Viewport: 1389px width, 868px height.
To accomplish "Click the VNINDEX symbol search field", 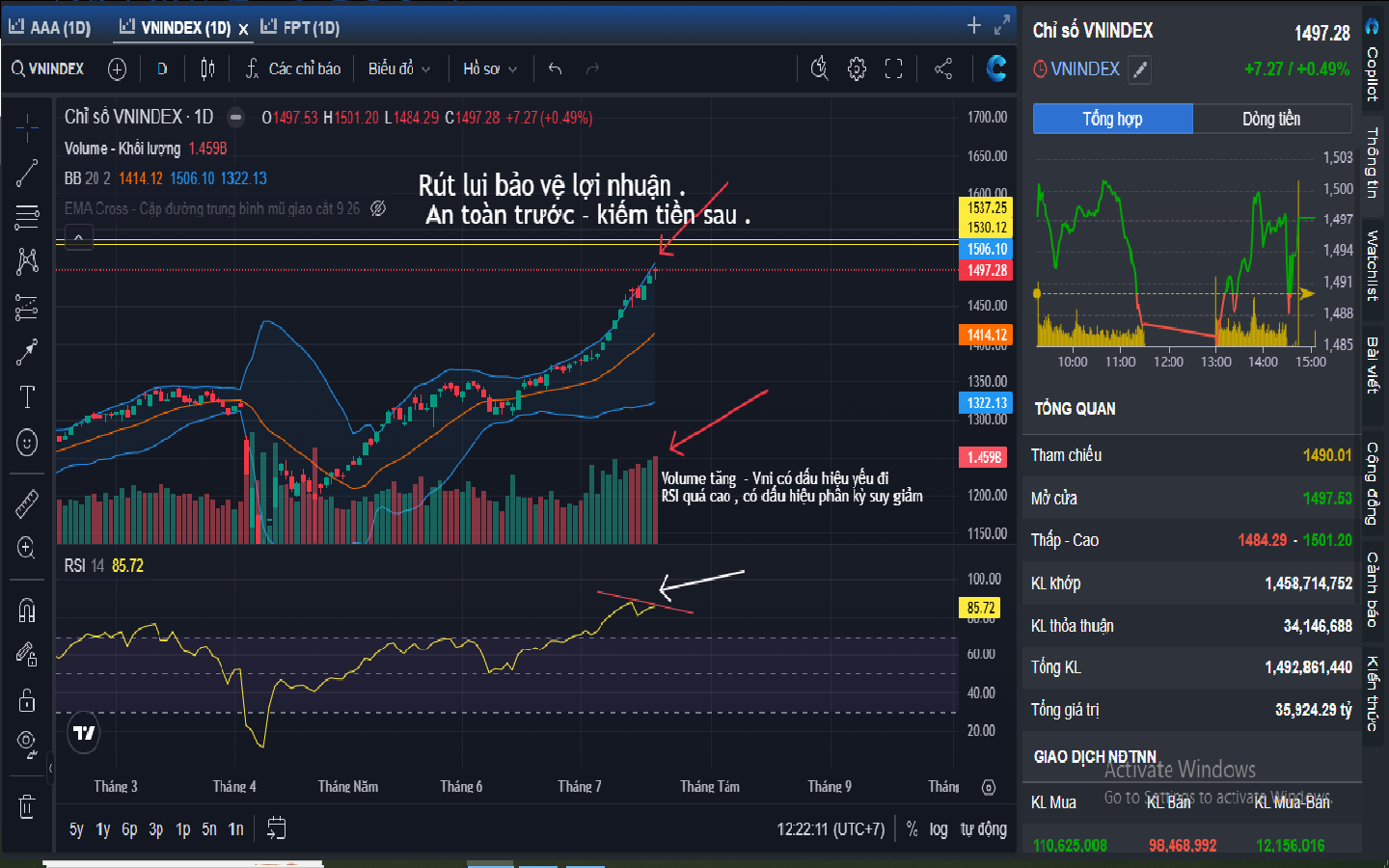I will (48, 68).
